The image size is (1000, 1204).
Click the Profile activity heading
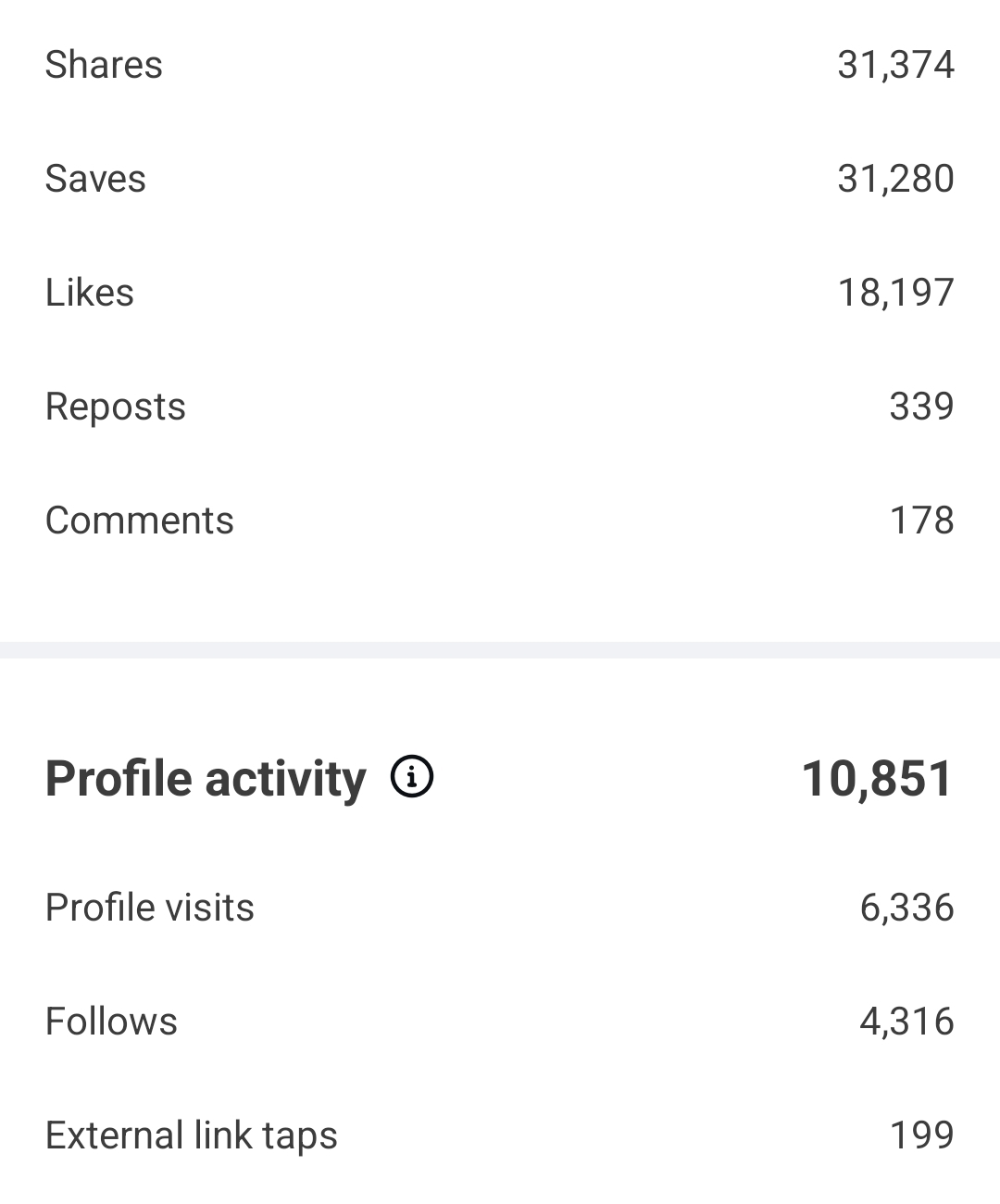[x=206, y=778]
